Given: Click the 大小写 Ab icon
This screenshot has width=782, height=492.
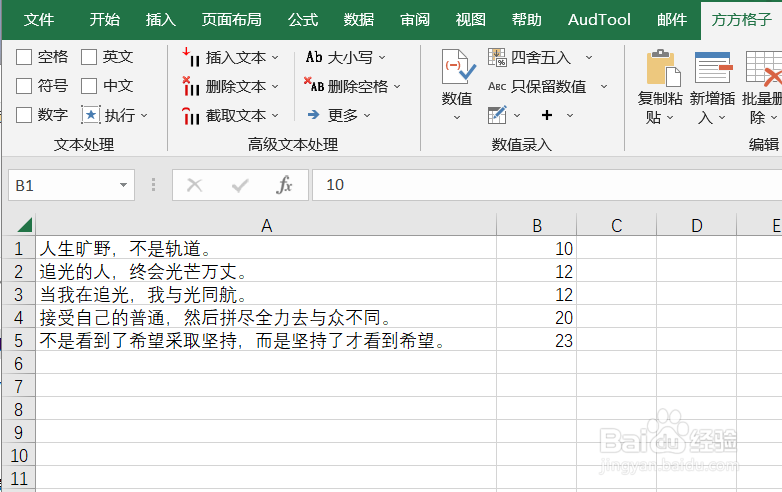Looking at the screenshot, I should pos(314,57).
